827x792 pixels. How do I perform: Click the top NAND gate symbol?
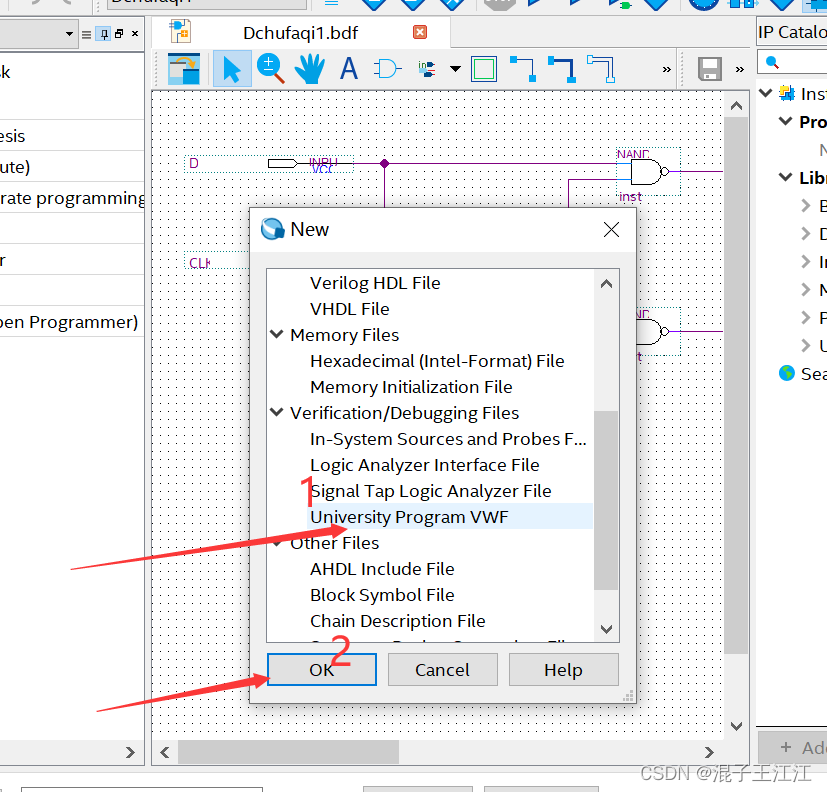tap(650, 172)
